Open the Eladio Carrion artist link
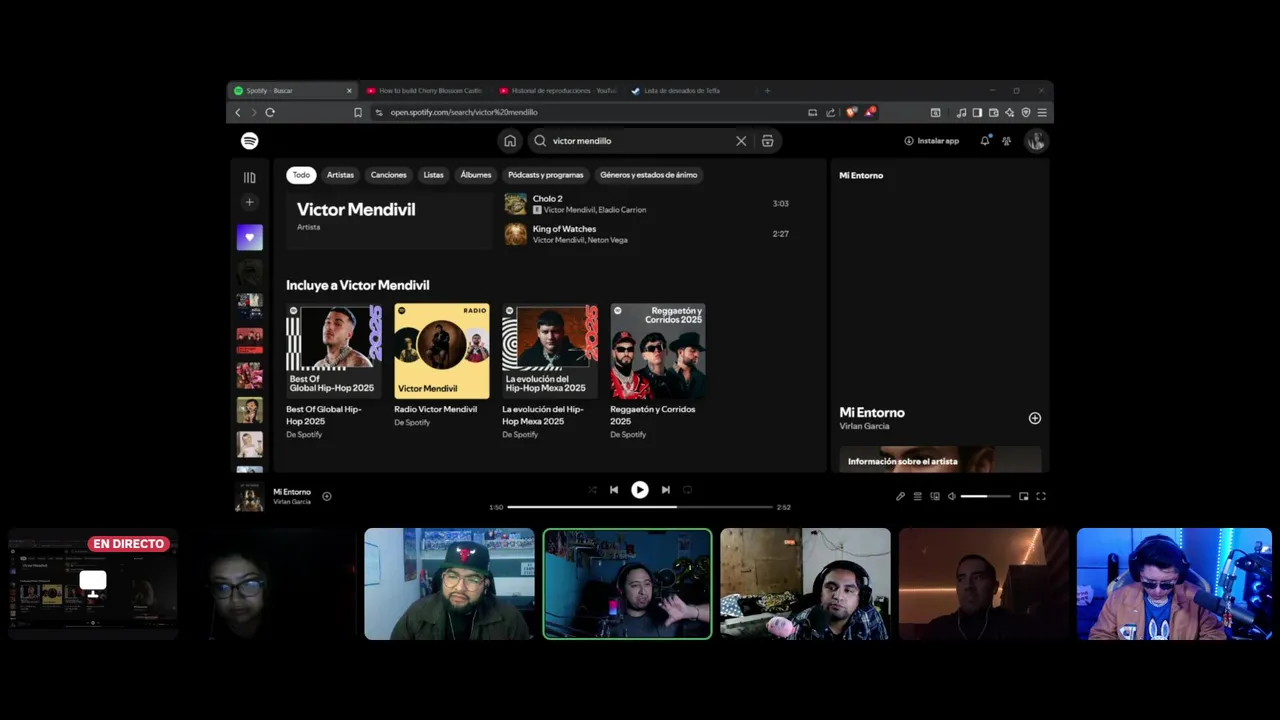 [622, 210]
